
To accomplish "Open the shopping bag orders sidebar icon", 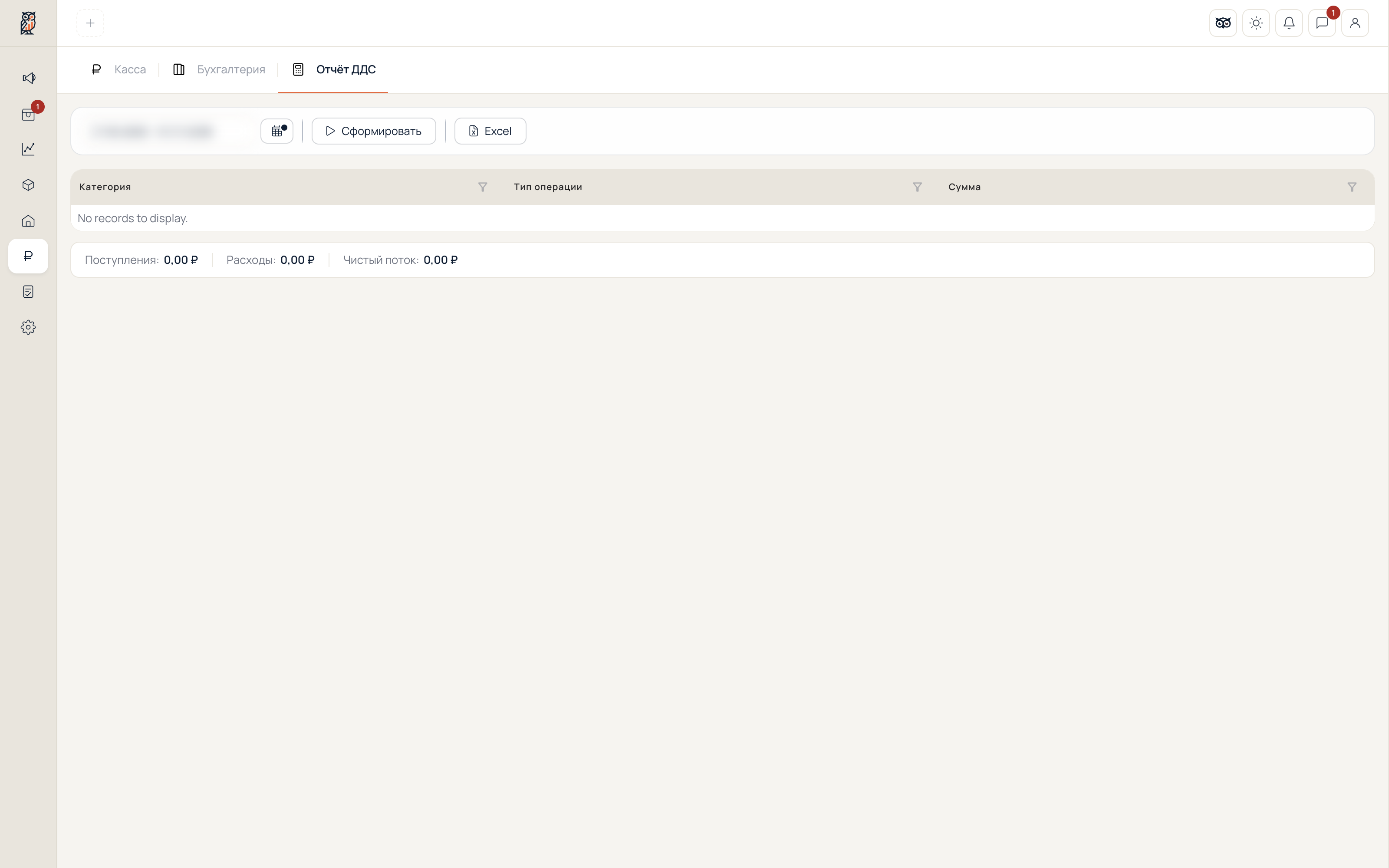I will [28, 114].
